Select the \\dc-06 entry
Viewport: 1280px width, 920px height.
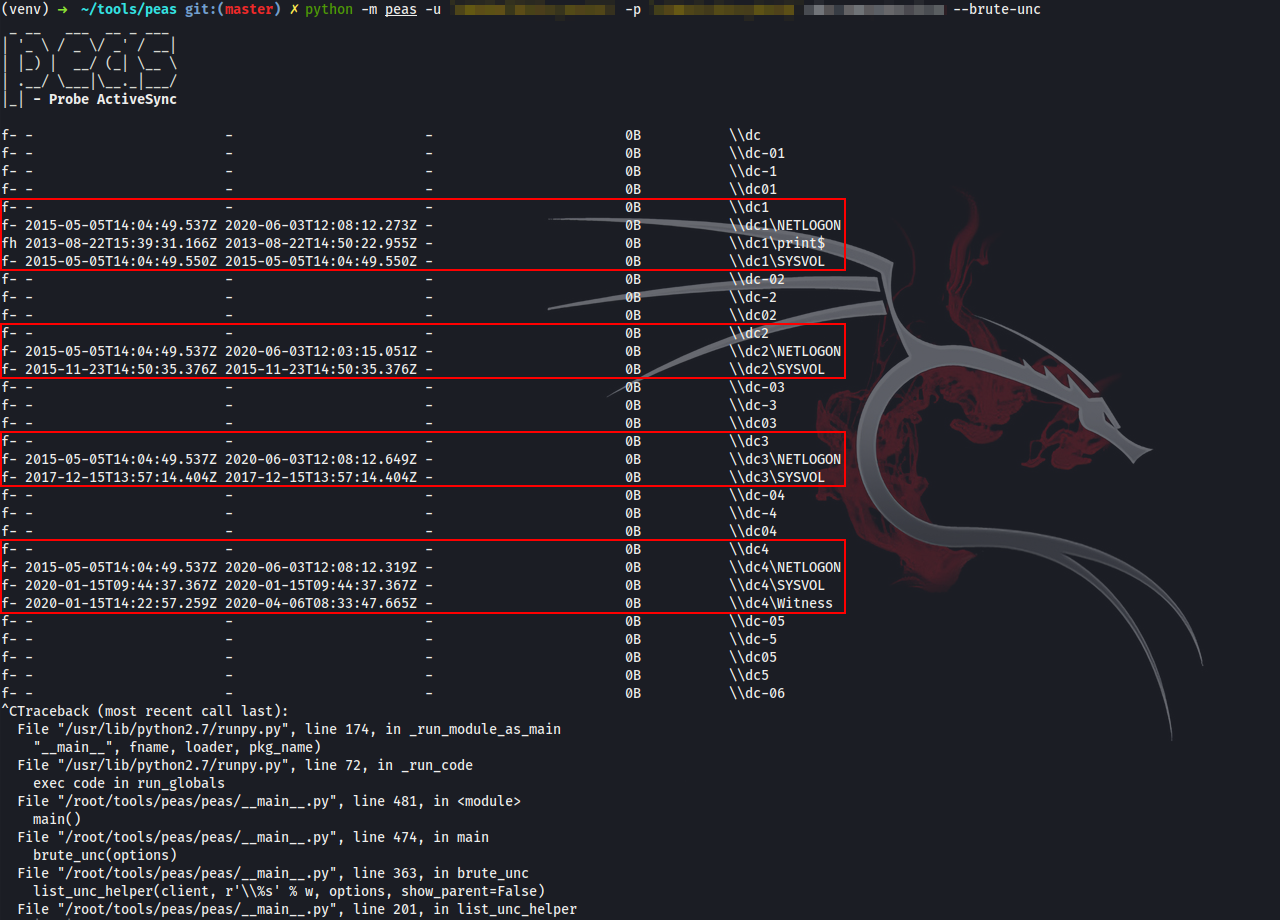point(757,693)
